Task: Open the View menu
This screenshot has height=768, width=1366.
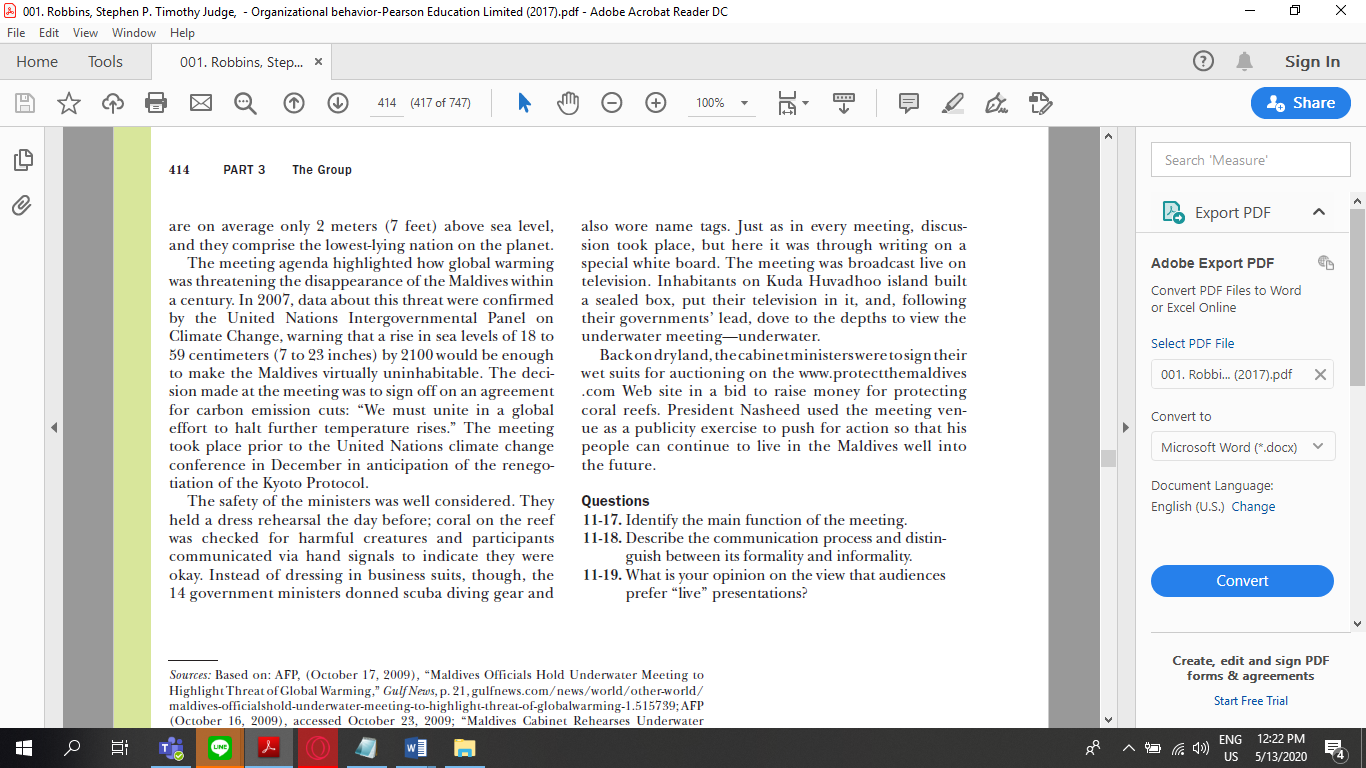Action: click(x=85, y=33)
